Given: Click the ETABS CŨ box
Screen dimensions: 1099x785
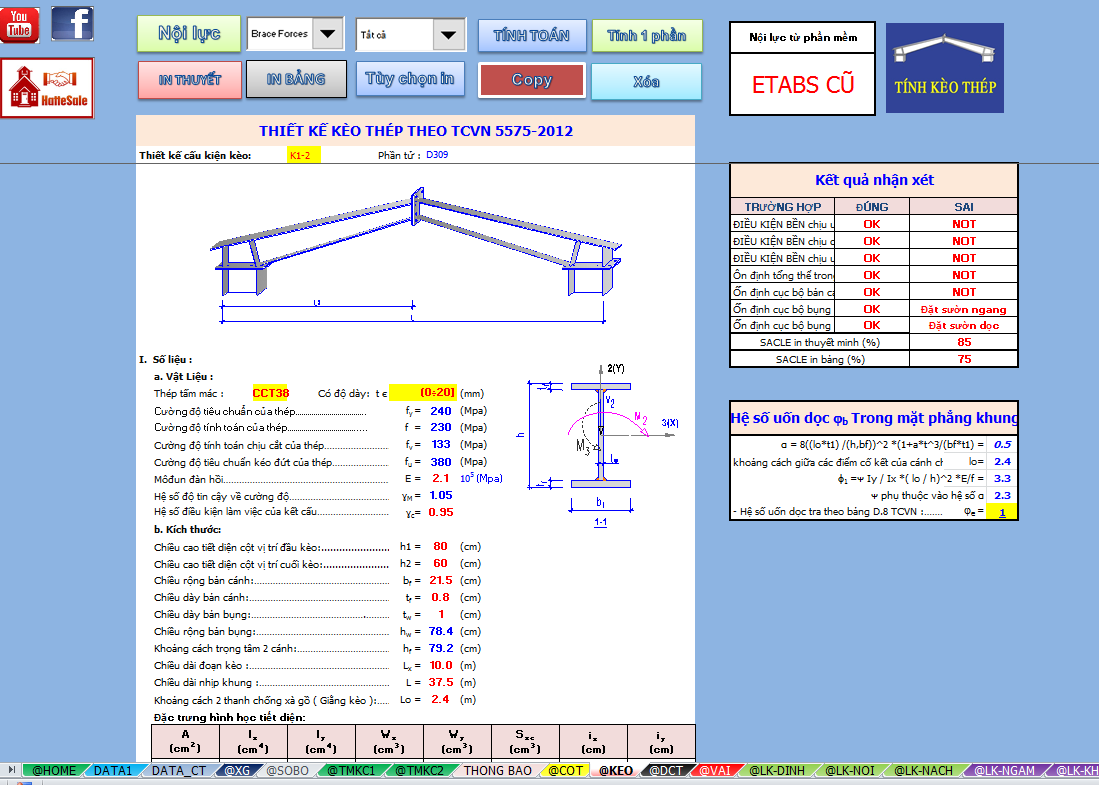Looking at the screenshot, I should tap(803, 84).
